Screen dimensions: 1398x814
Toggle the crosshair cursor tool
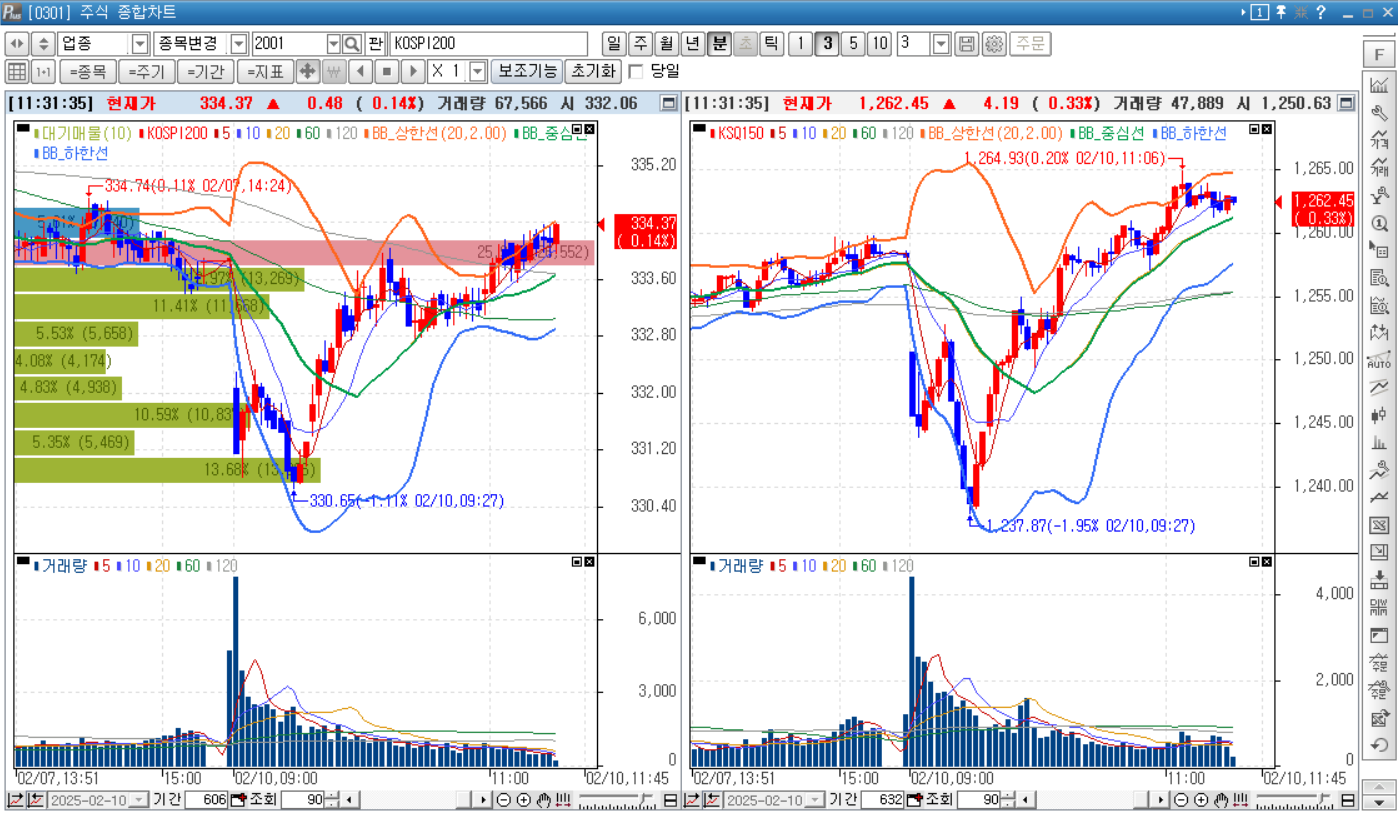click(x=308, y=72)
